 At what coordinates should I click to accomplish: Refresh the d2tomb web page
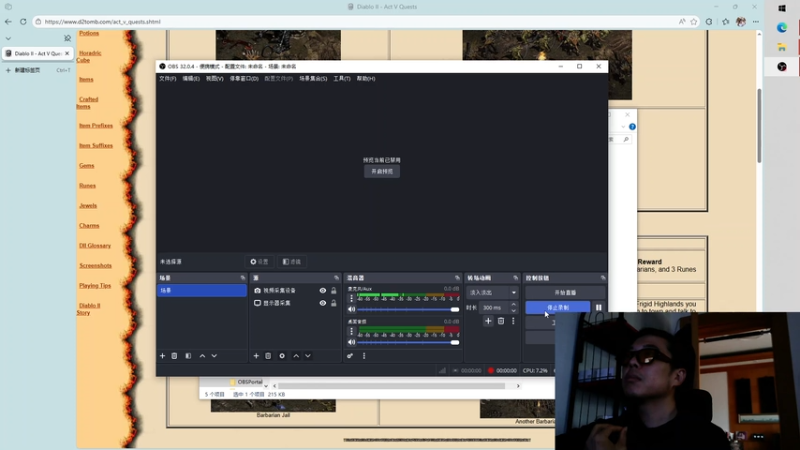click(x=23, y=21)
